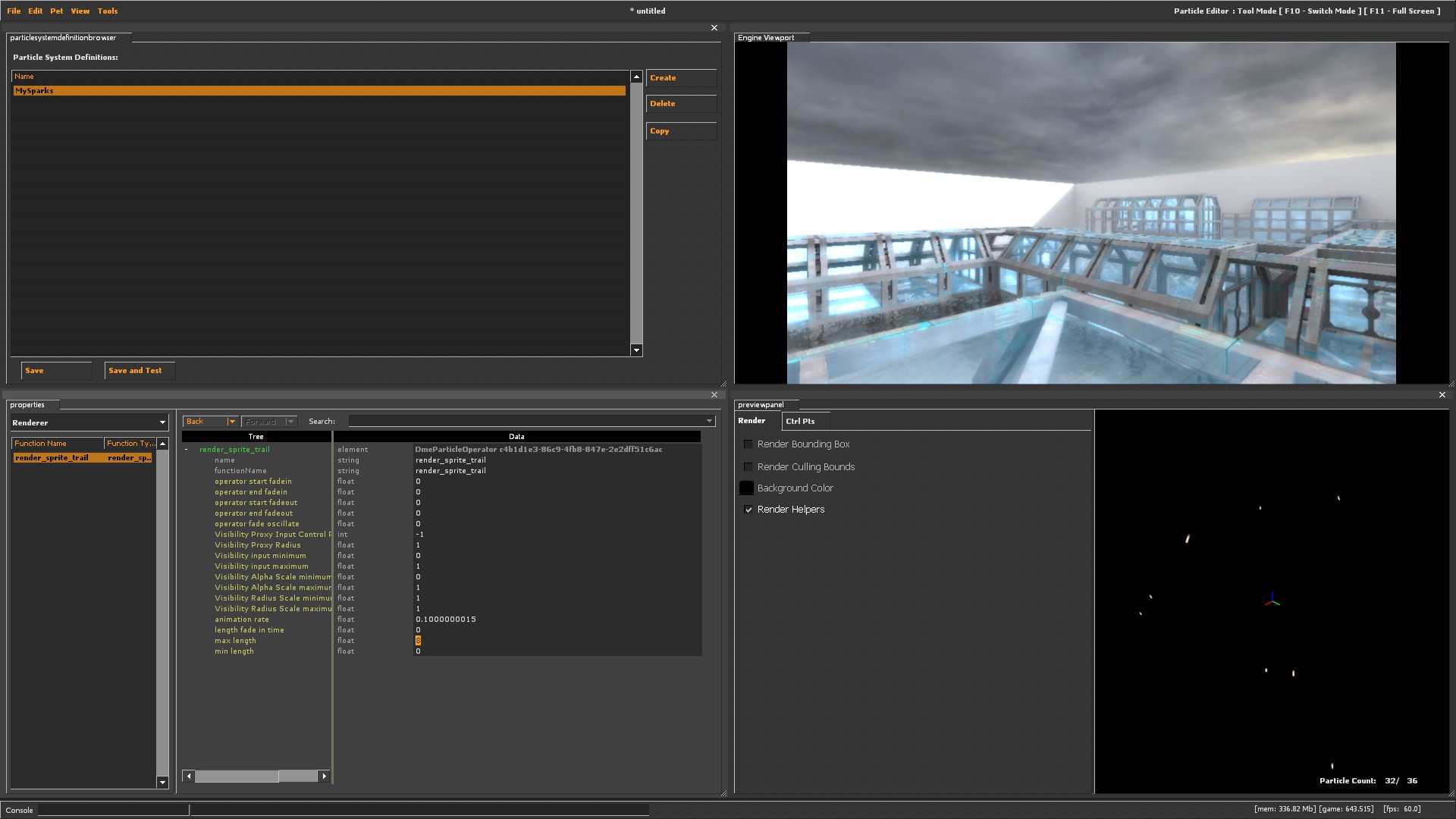The height and width of the screenshot is (819, 1456).
Task: Open the Pet menu
Action: (x=57, y=11)
